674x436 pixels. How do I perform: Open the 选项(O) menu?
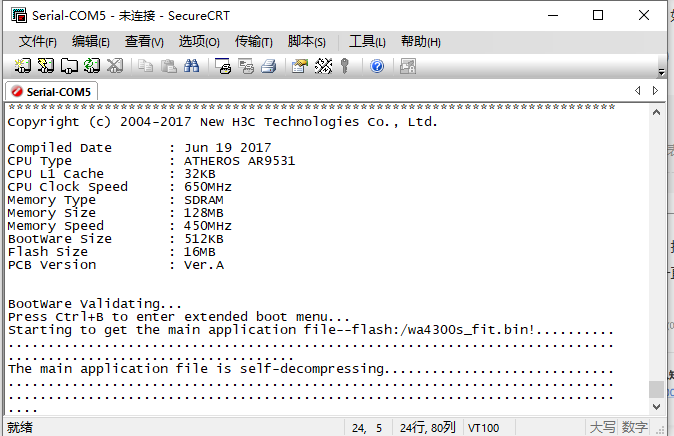199,42
